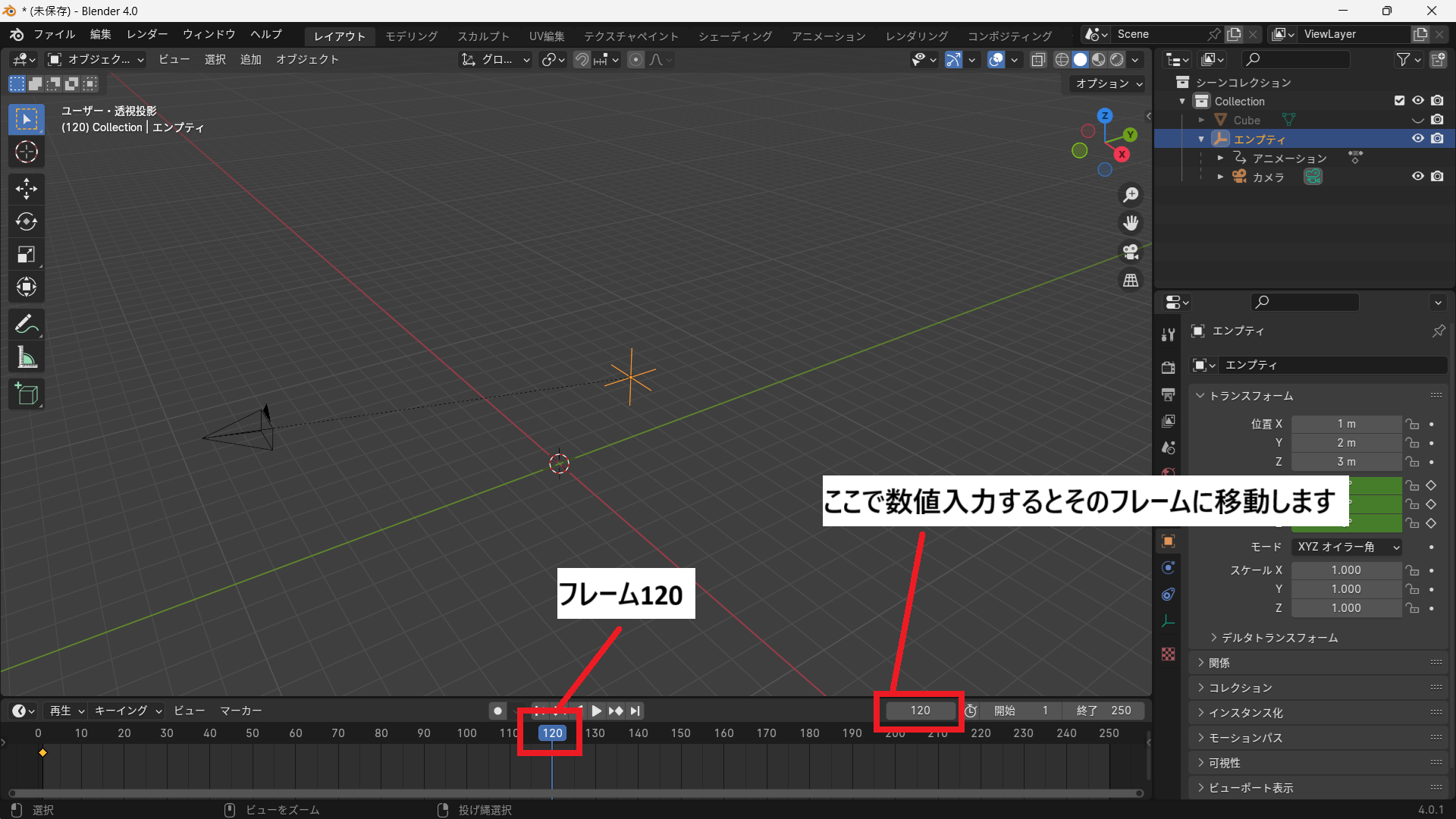1456x819 pixels.
Task: Expand the デルタトランスフォーム panel
Action: (1279, 638)
